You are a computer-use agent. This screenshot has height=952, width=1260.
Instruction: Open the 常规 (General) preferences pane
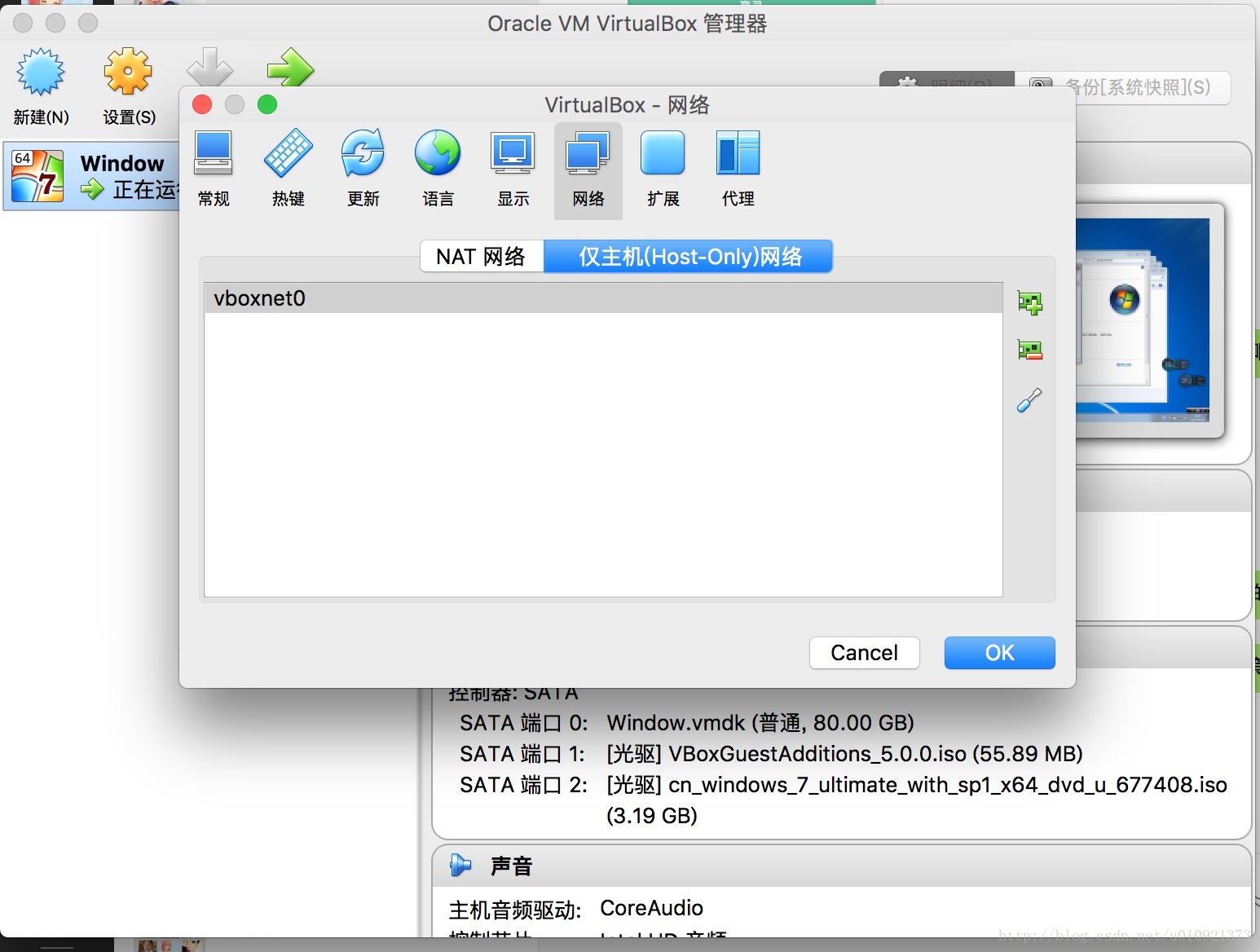[214, 170]
